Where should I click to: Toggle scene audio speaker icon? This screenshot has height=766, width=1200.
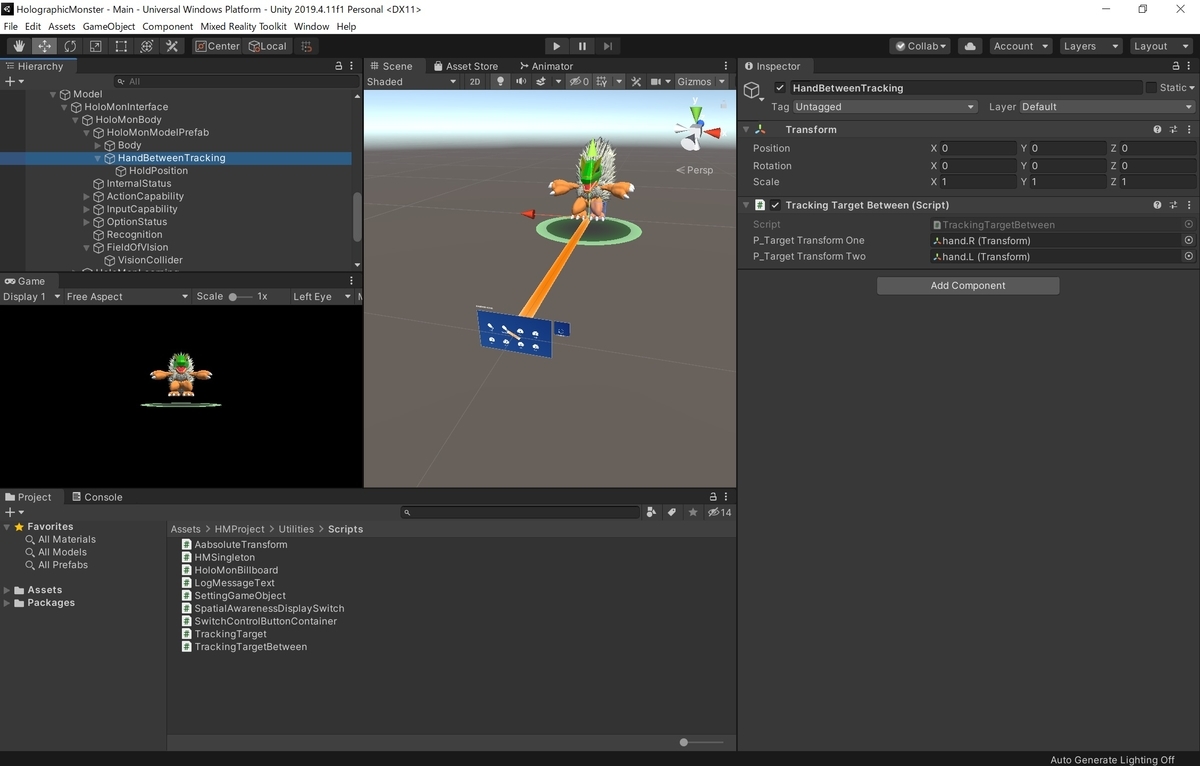(x=521, y=82)
